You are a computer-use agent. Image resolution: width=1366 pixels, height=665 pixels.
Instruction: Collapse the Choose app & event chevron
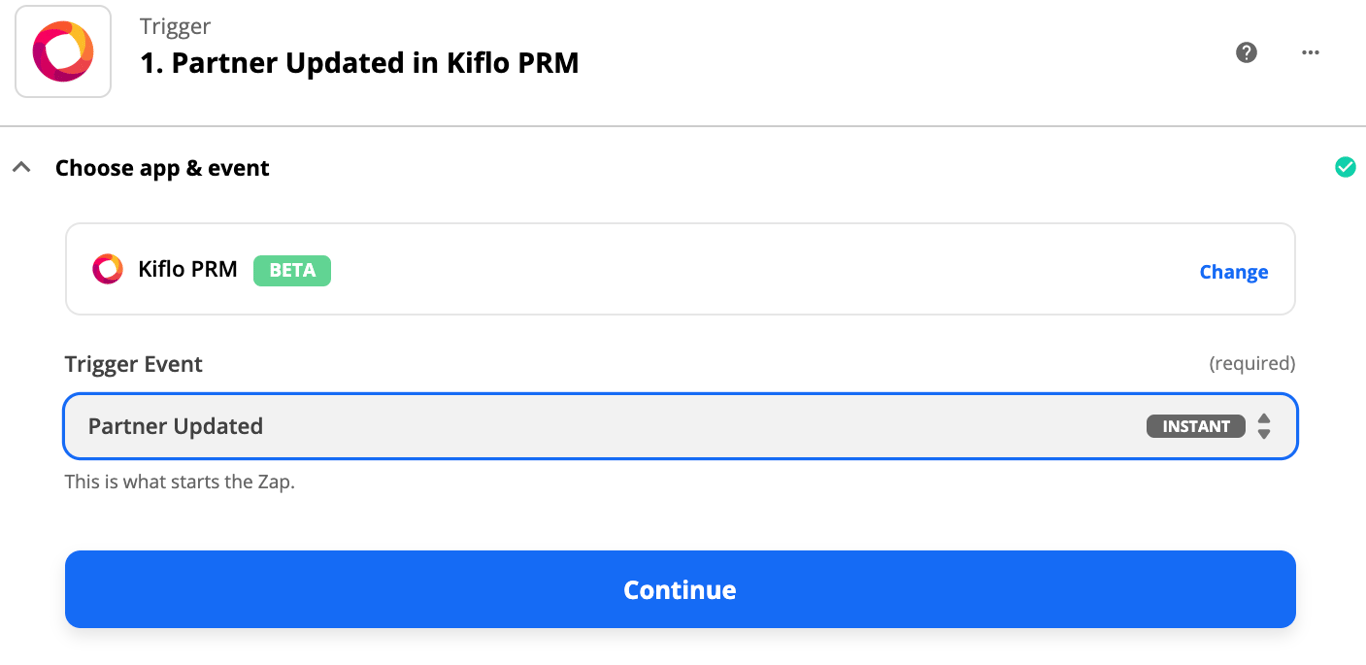click(x=21, y=168)
